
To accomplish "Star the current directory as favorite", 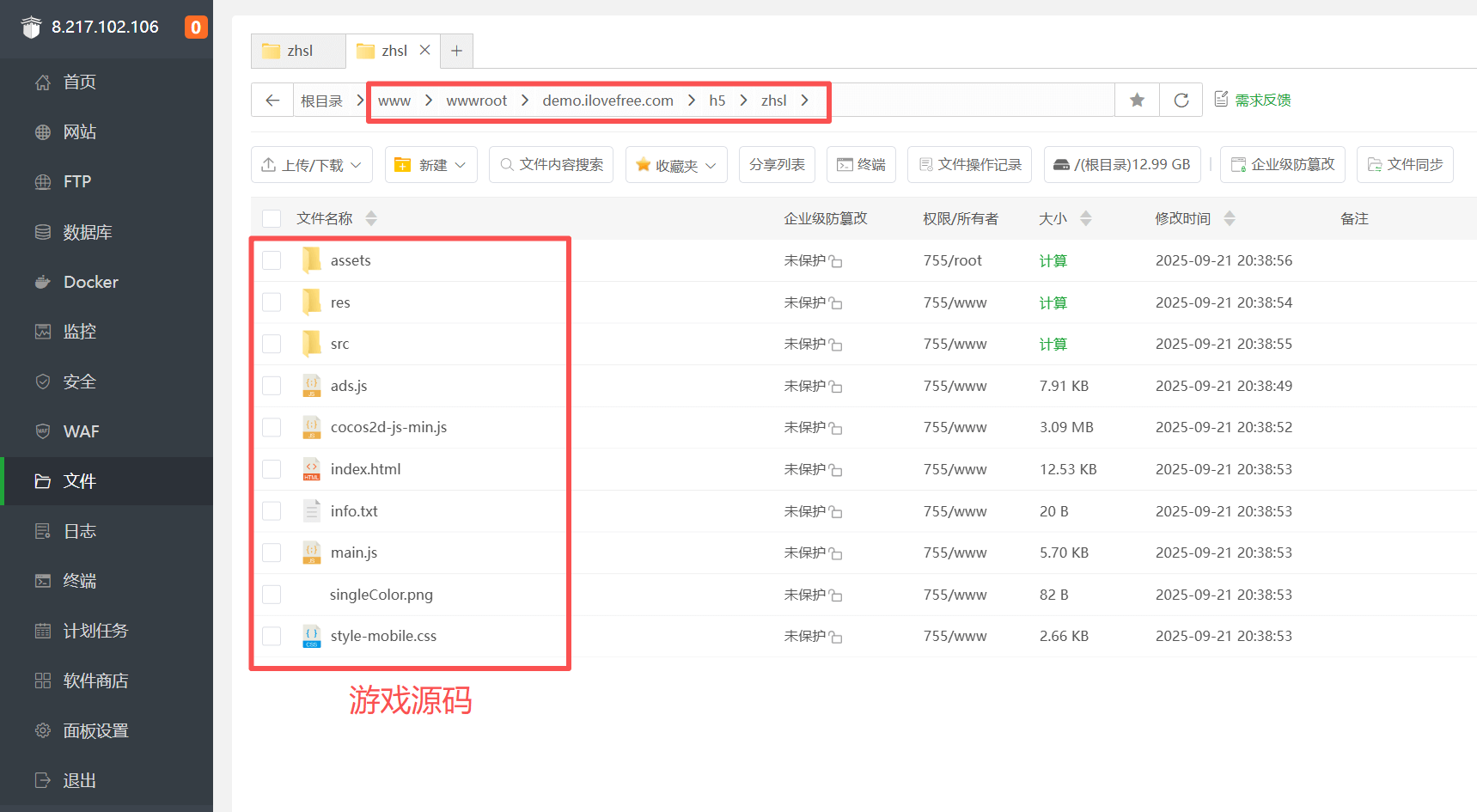I will tap(1137, 100).
